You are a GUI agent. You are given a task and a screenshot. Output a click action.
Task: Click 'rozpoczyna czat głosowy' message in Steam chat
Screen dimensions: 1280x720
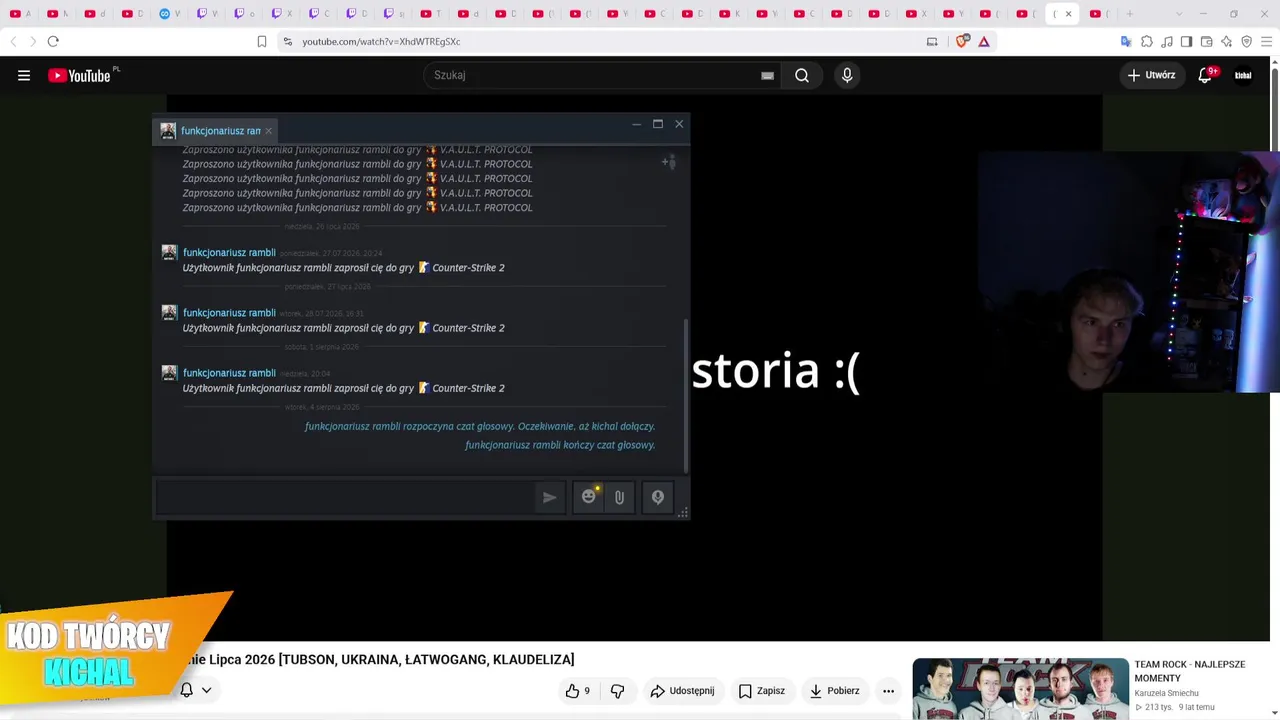[480, 426]
